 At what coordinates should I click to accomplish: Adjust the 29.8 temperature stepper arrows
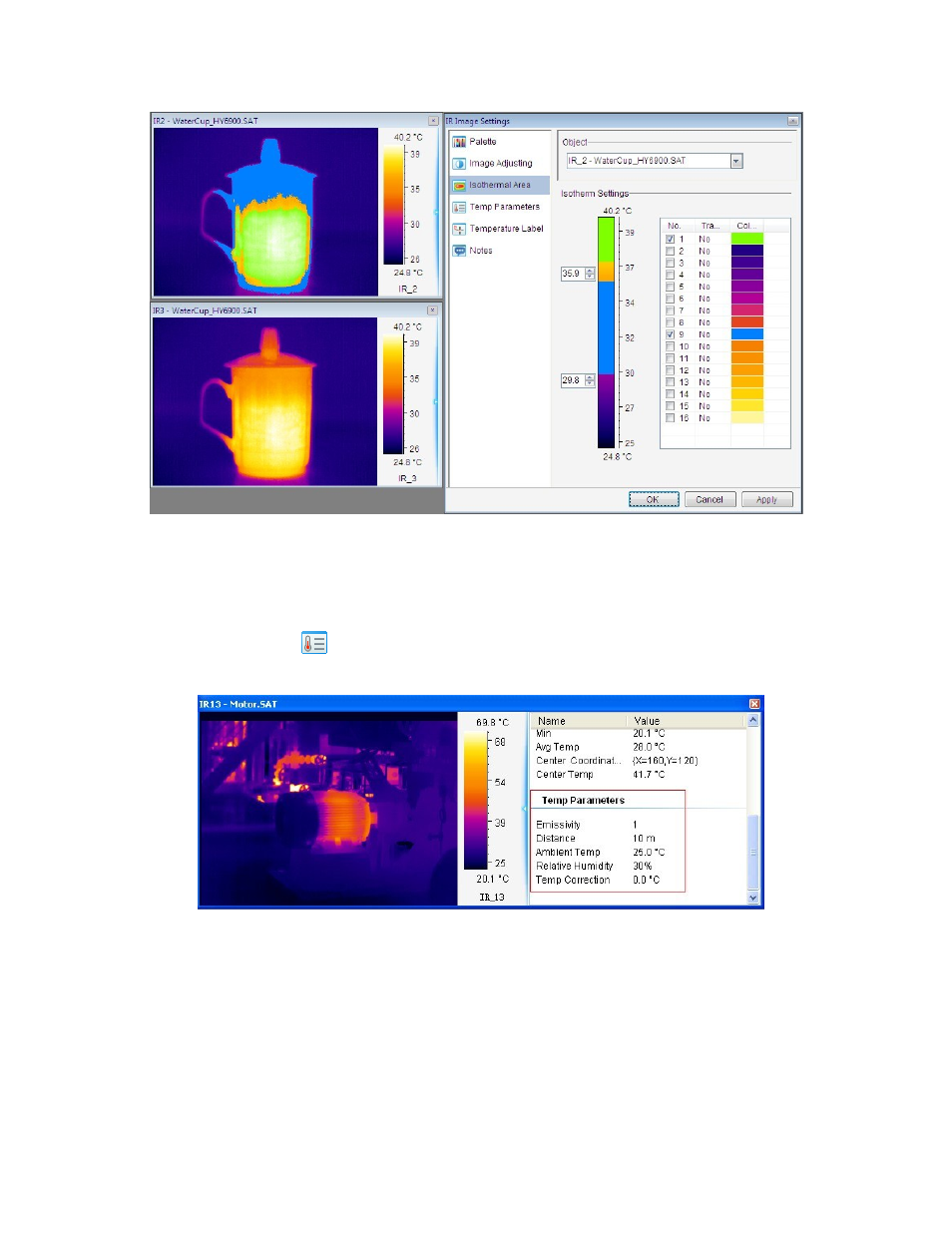coord(590,380)
